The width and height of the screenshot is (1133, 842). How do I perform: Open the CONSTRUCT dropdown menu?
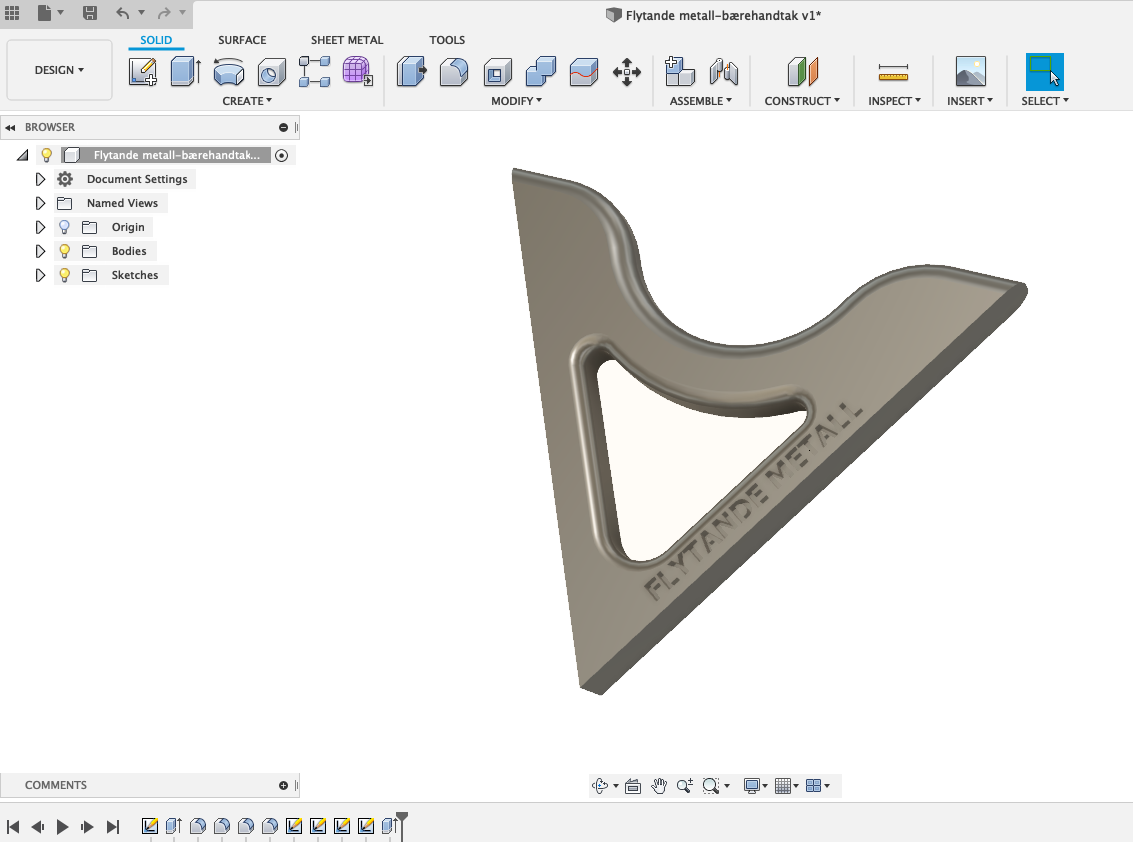point(802,101)
